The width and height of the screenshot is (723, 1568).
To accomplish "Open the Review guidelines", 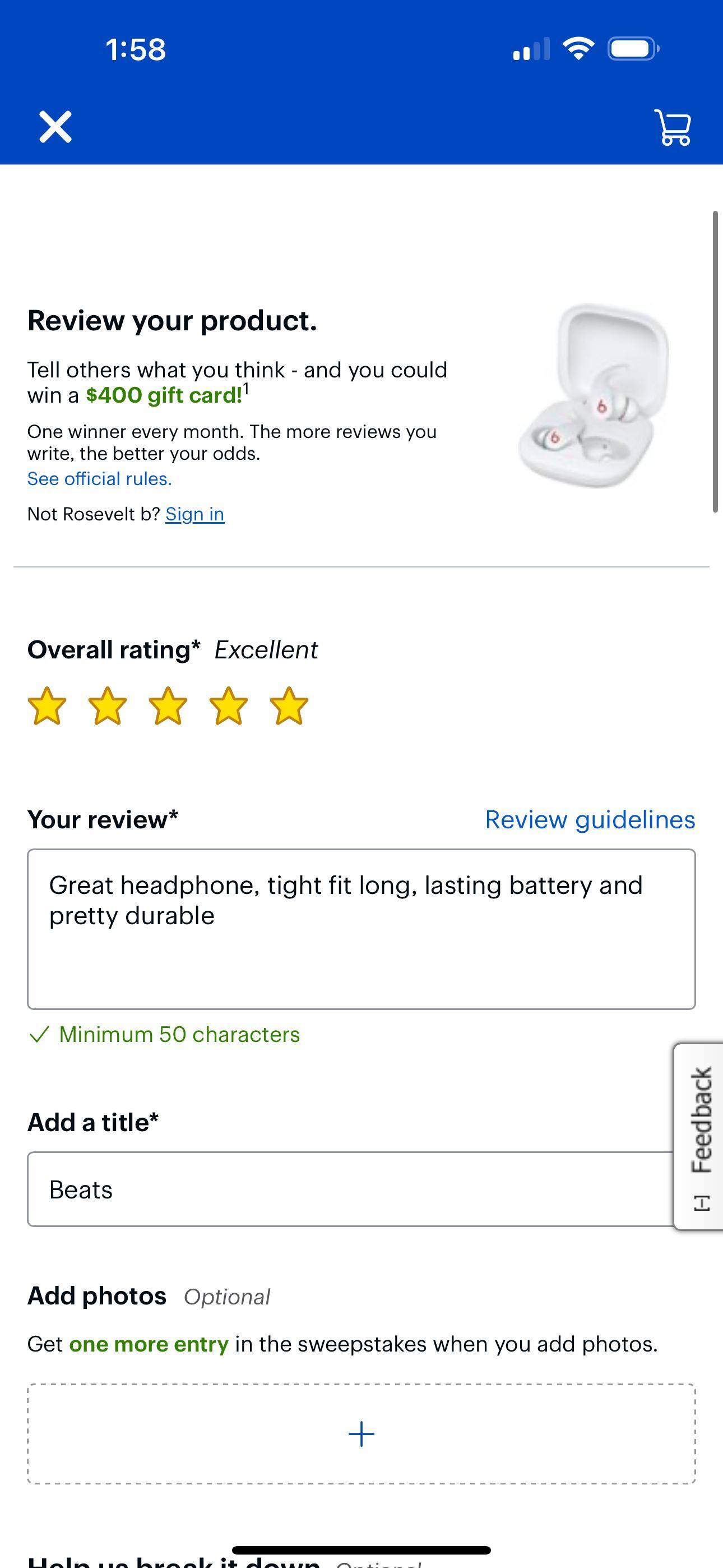I will 590,819.
